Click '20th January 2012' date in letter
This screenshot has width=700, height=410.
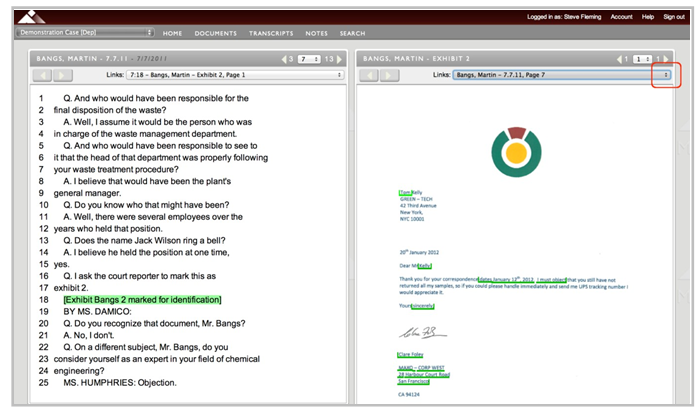coord(419,252)
